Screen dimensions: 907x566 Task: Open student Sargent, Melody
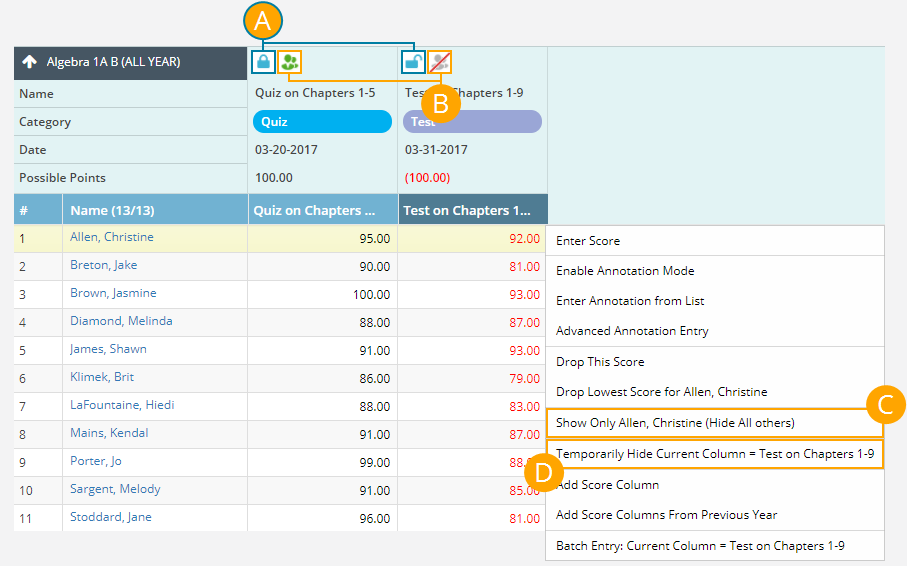pos(115,489)
